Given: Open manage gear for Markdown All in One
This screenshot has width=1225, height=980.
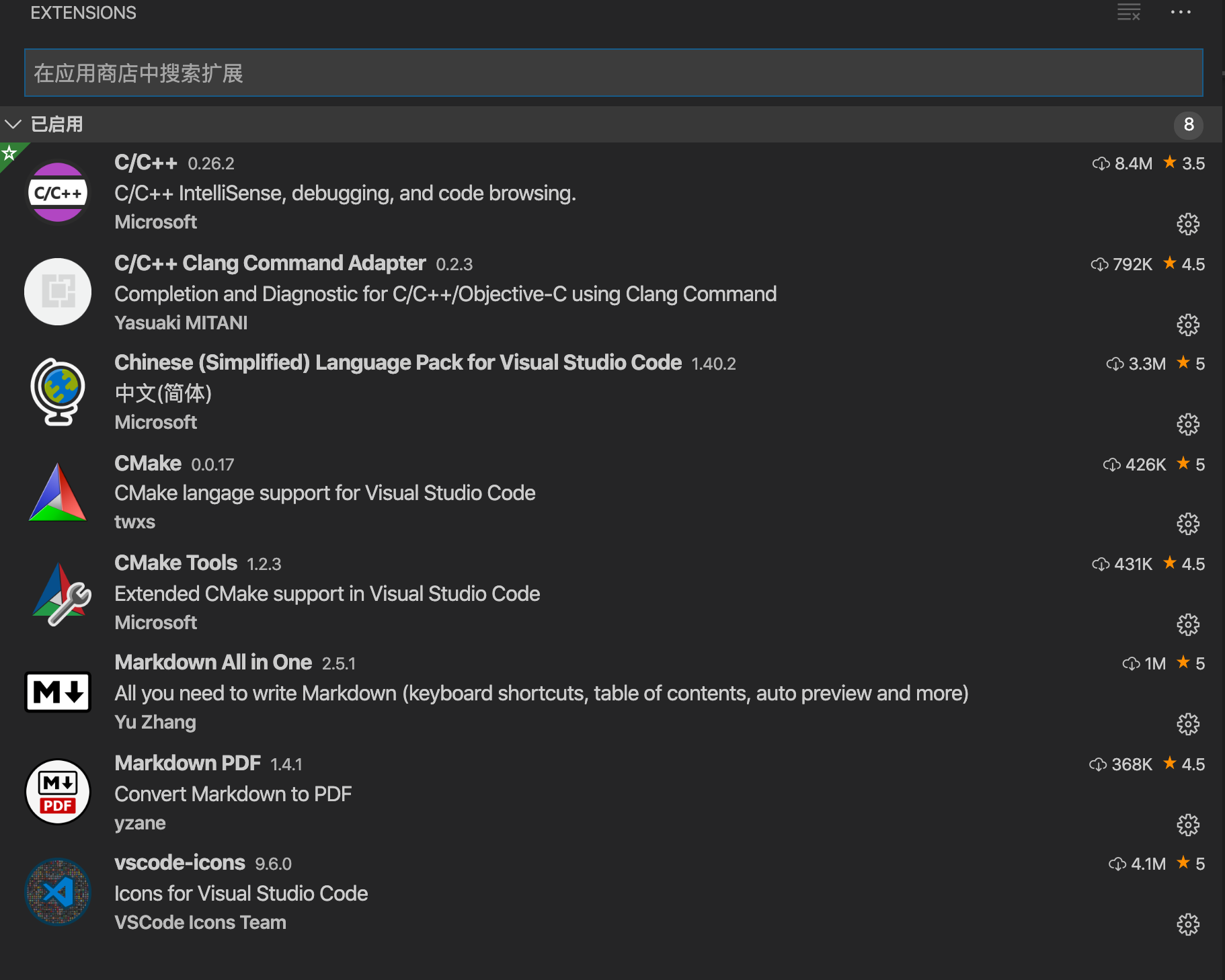Looking at the screenshot, I should coord(1188,724).
